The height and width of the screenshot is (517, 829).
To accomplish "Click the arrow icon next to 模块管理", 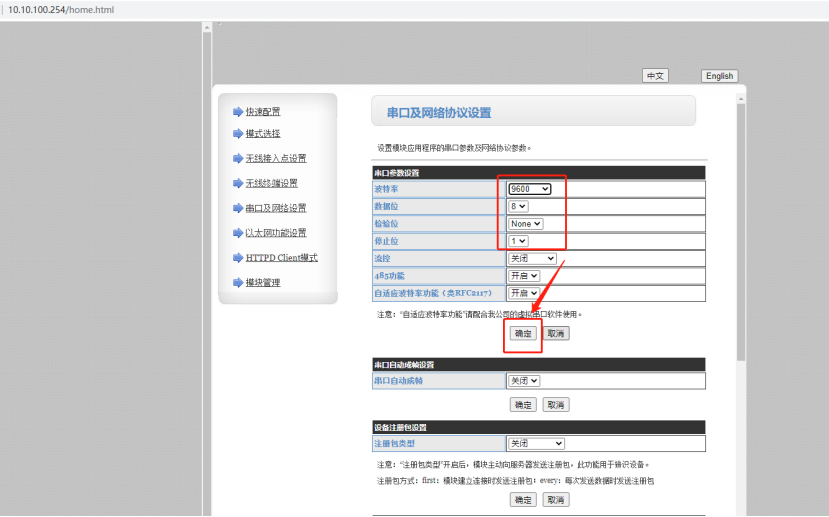I will point(238,283).
